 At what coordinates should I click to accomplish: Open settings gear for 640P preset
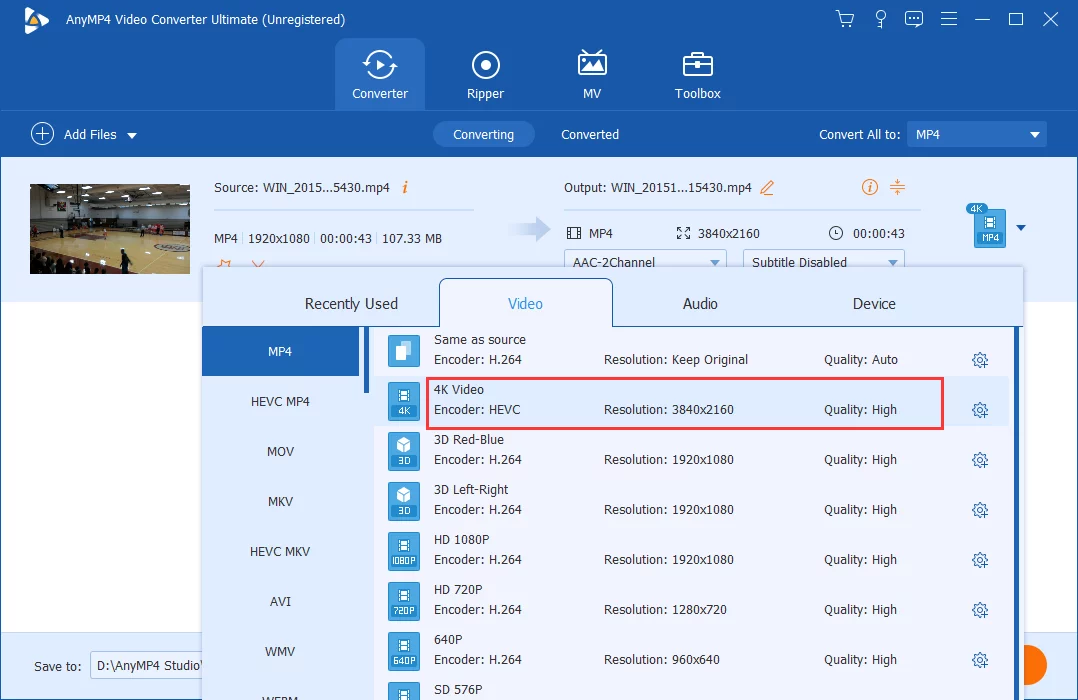pyautogui.click(x=980, y=660)
